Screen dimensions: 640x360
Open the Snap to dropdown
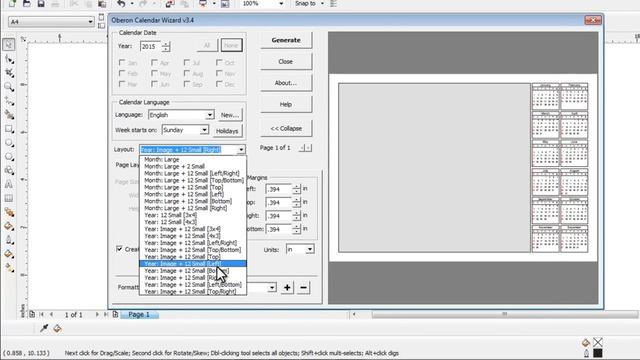coord(322,4)
